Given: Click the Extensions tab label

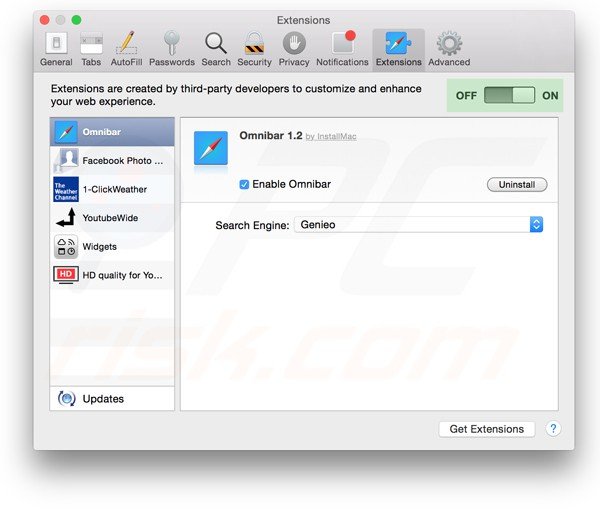Looking at the screenshot, I should [398, 62].
